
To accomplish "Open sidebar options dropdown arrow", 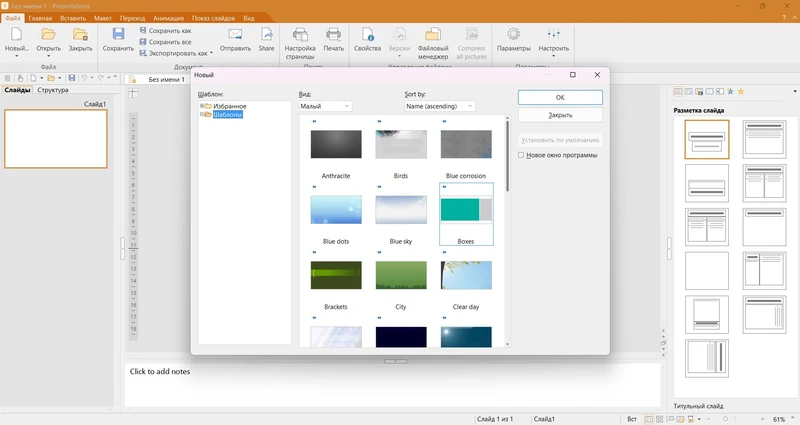I will 795,92.
